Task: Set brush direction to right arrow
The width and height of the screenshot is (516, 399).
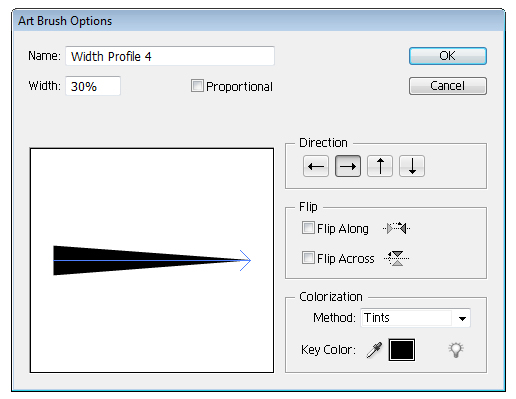Action: click(x=348, y=166)
